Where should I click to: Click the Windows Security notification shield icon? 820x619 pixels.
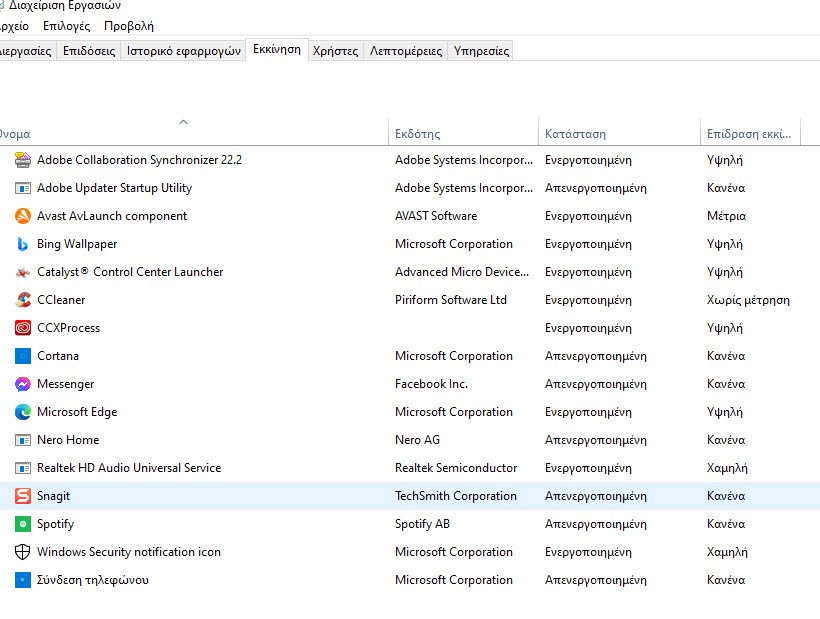(22, 552)
